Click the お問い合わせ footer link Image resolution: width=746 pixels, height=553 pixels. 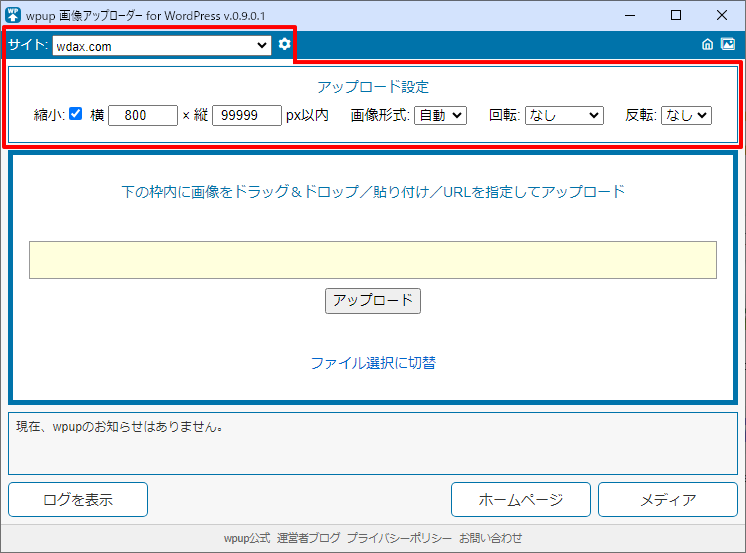pyautogui.click(x=491, y=538)
